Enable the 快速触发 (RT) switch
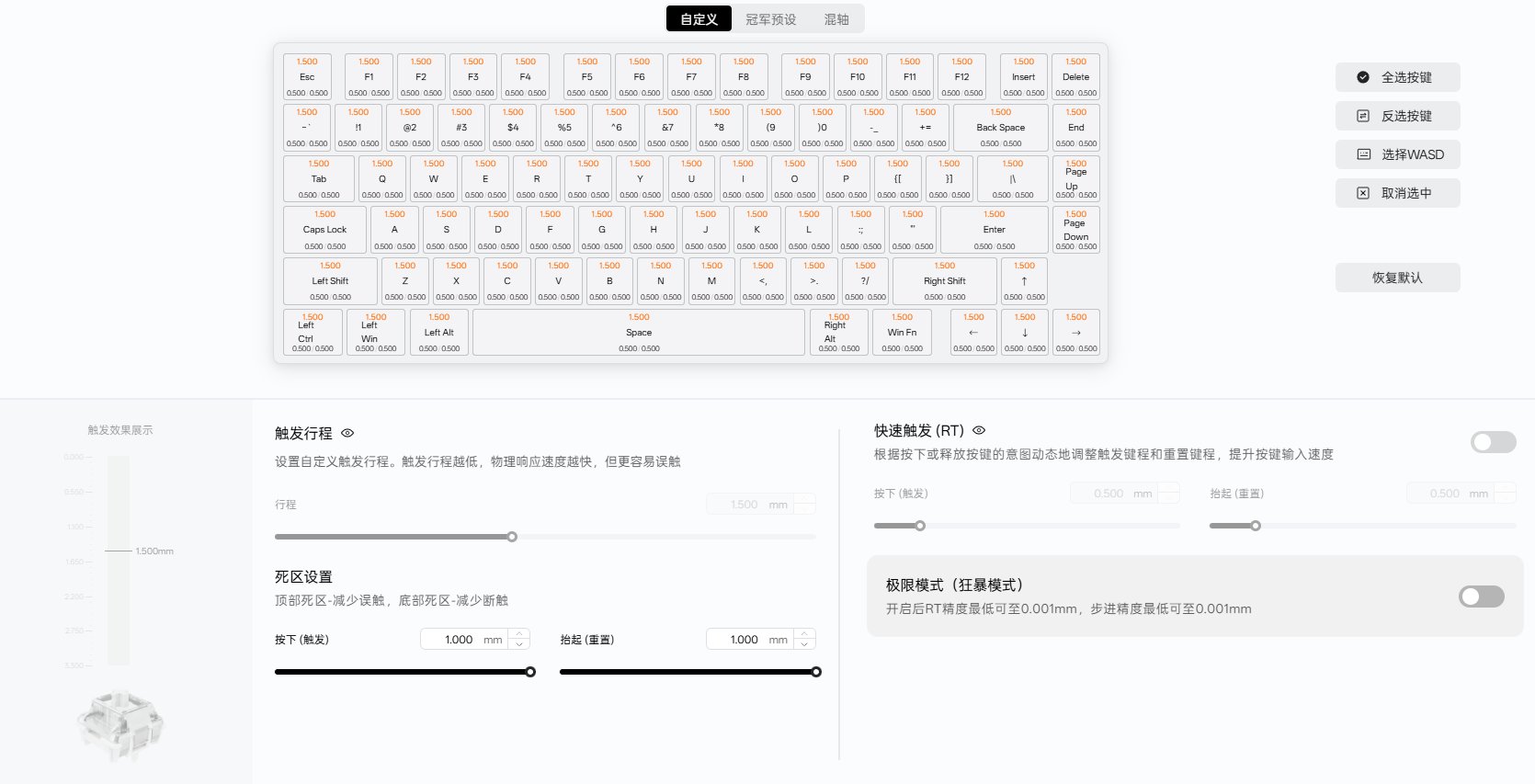This screenshot has width=1535, height=784. tap(1493, 442)
